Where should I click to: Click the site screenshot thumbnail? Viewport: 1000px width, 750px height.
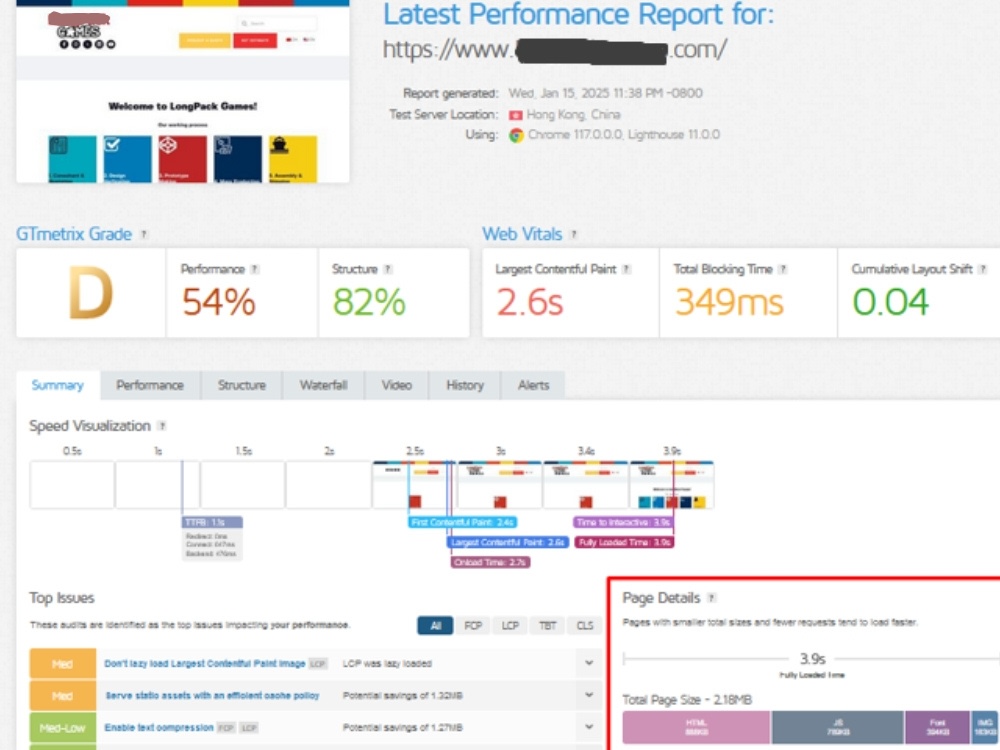(x=183, y=91)
